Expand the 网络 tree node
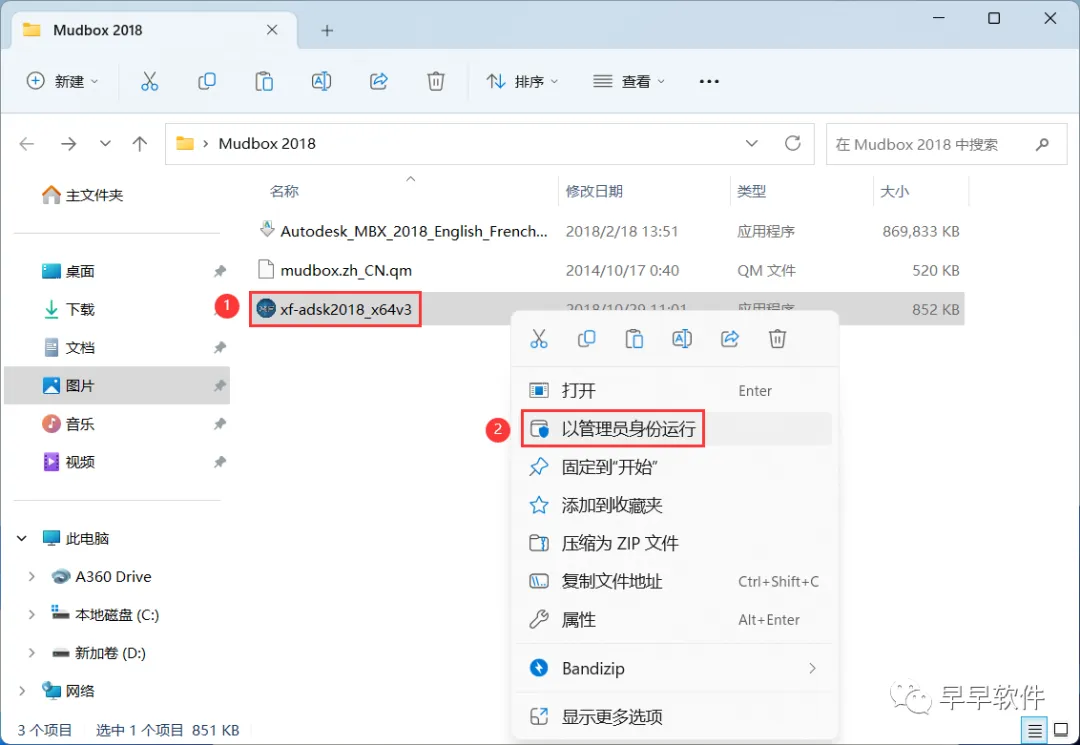Screen dimensions: 1080x745 [22, 691]
